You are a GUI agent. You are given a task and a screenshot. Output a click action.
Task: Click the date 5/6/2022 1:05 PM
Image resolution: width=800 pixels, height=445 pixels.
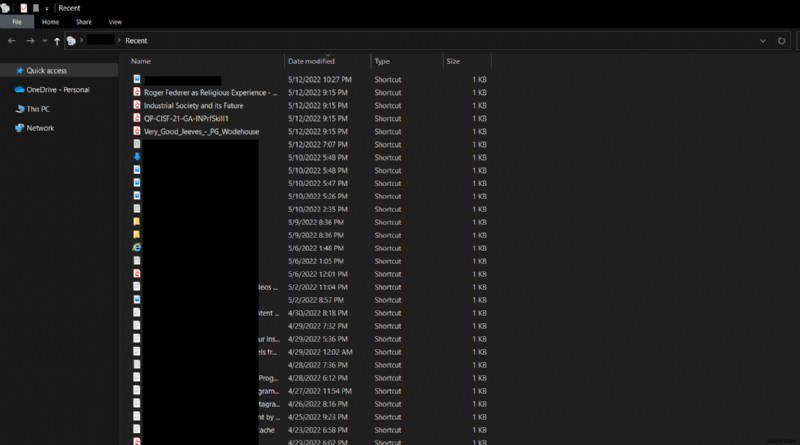(315, 261)
